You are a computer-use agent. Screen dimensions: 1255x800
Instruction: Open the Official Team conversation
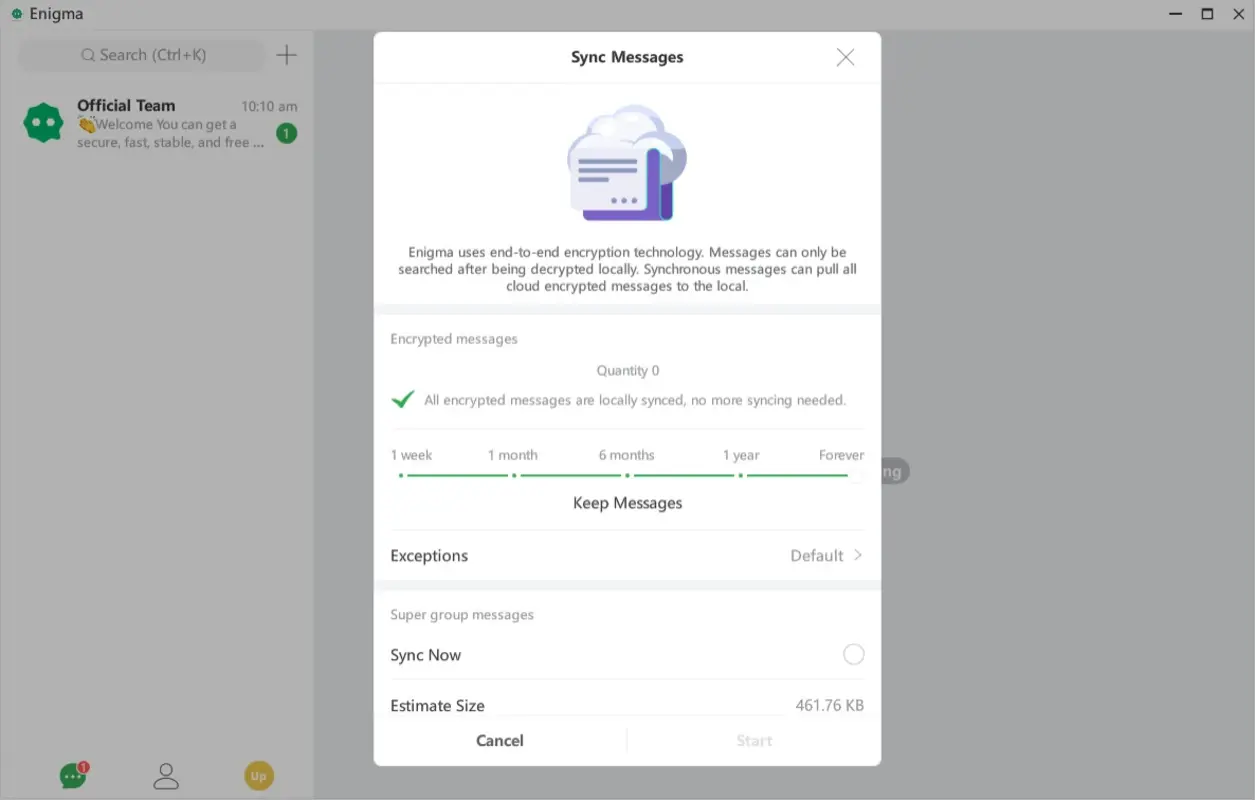point(160,121)
